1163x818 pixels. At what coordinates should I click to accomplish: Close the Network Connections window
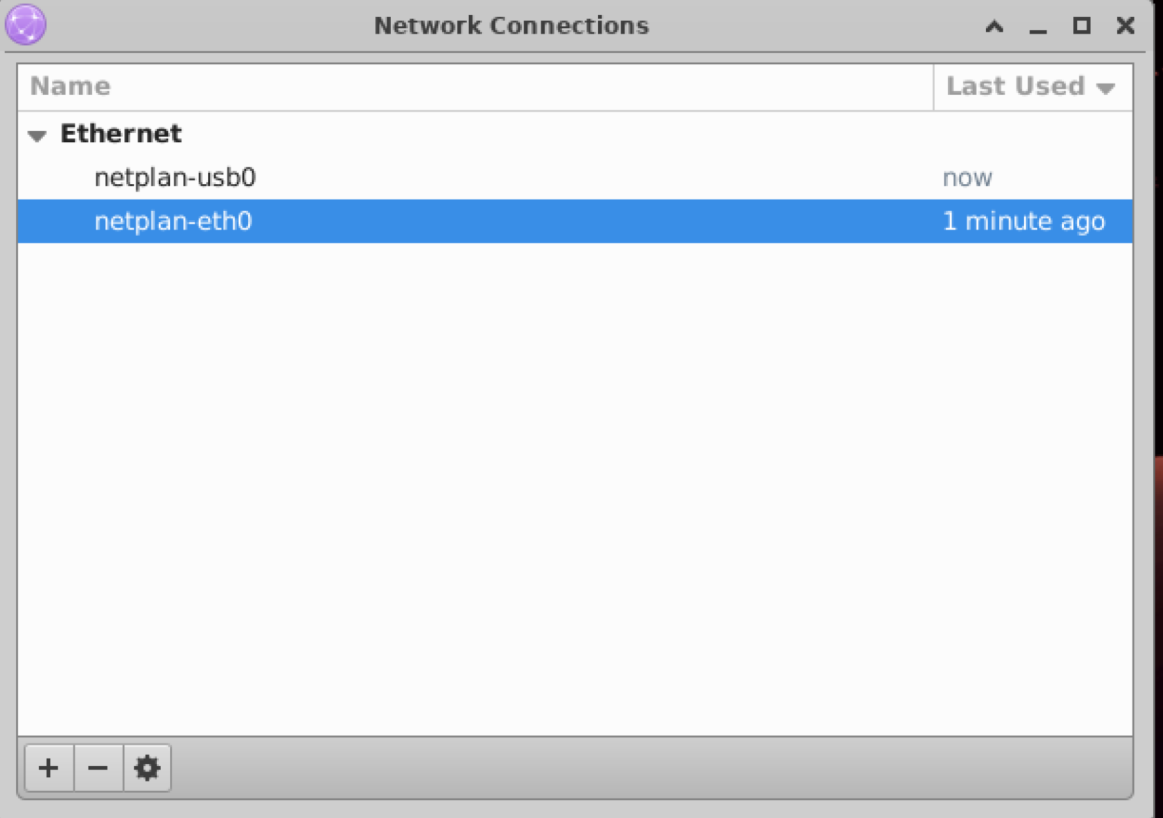click(1125, 26)
